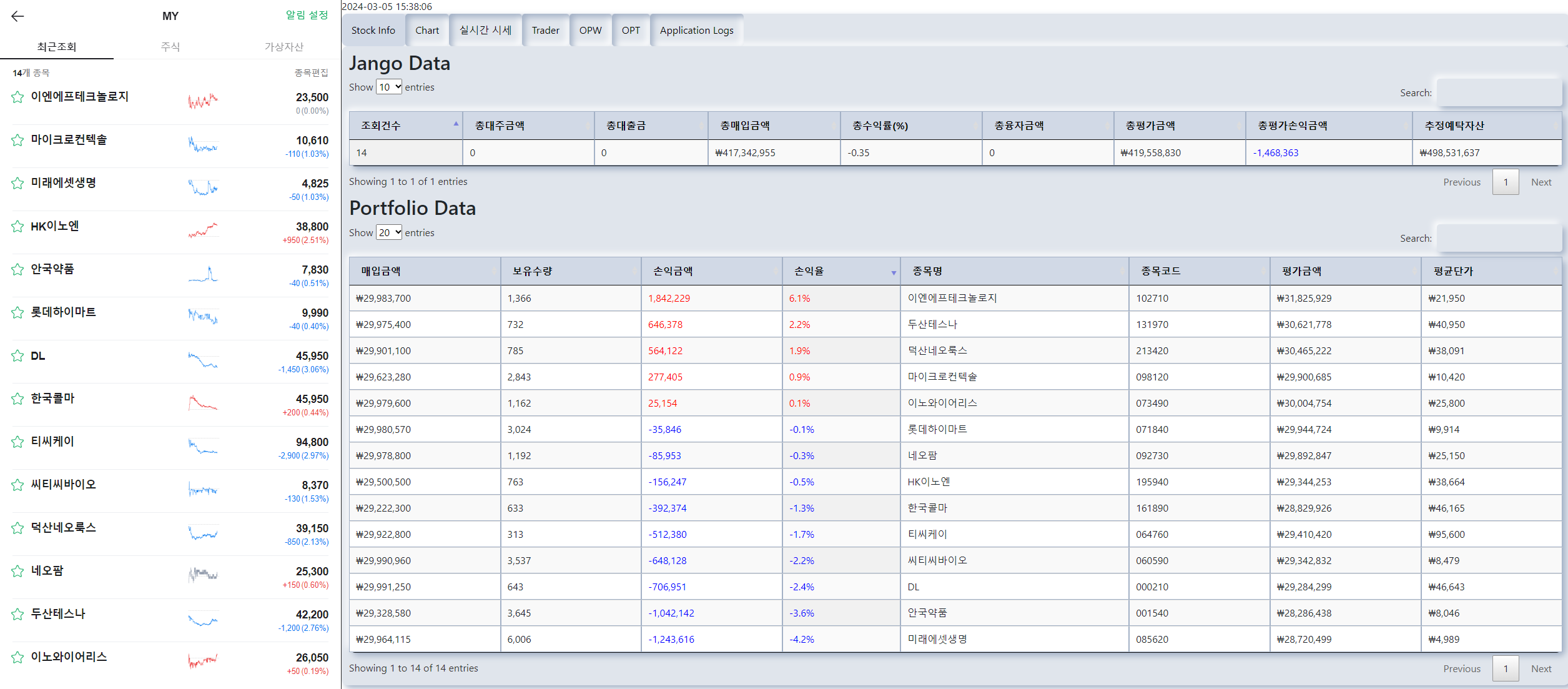1568x689 pixels.
Task: Click the star icon beside 한국콜마
Action: pos(17,399)
